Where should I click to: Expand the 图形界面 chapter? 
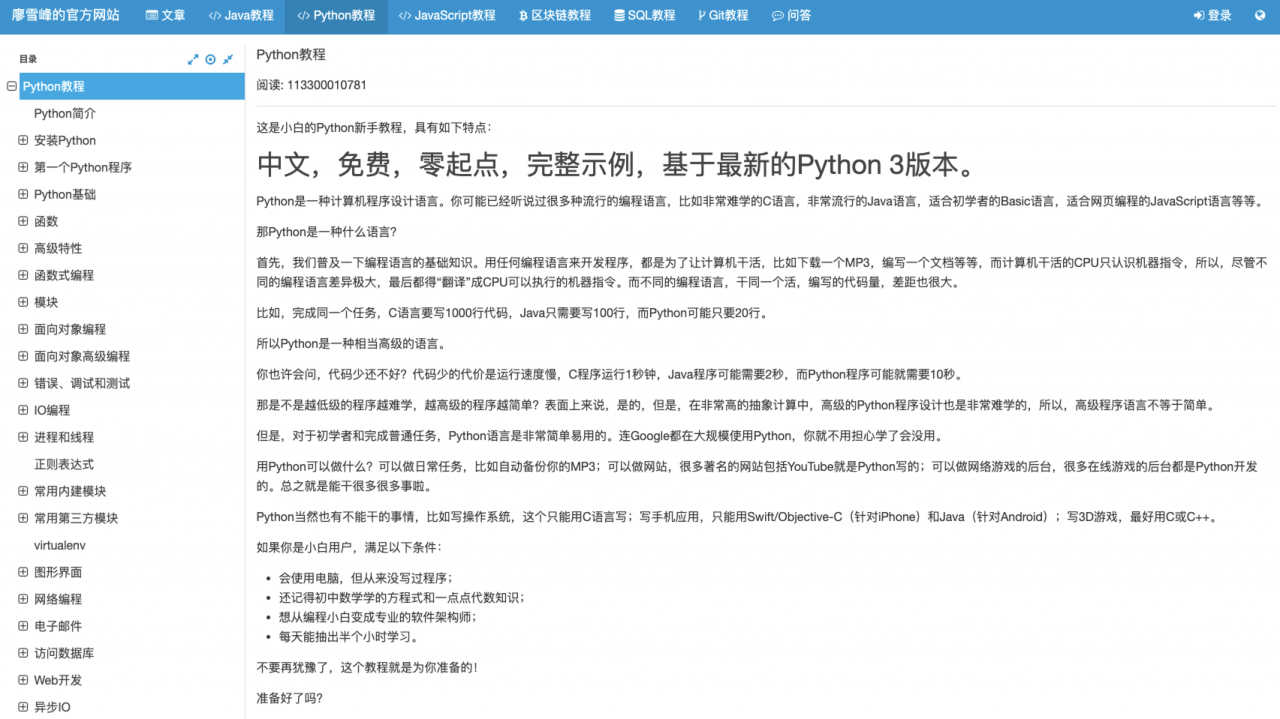coord(23,572)
